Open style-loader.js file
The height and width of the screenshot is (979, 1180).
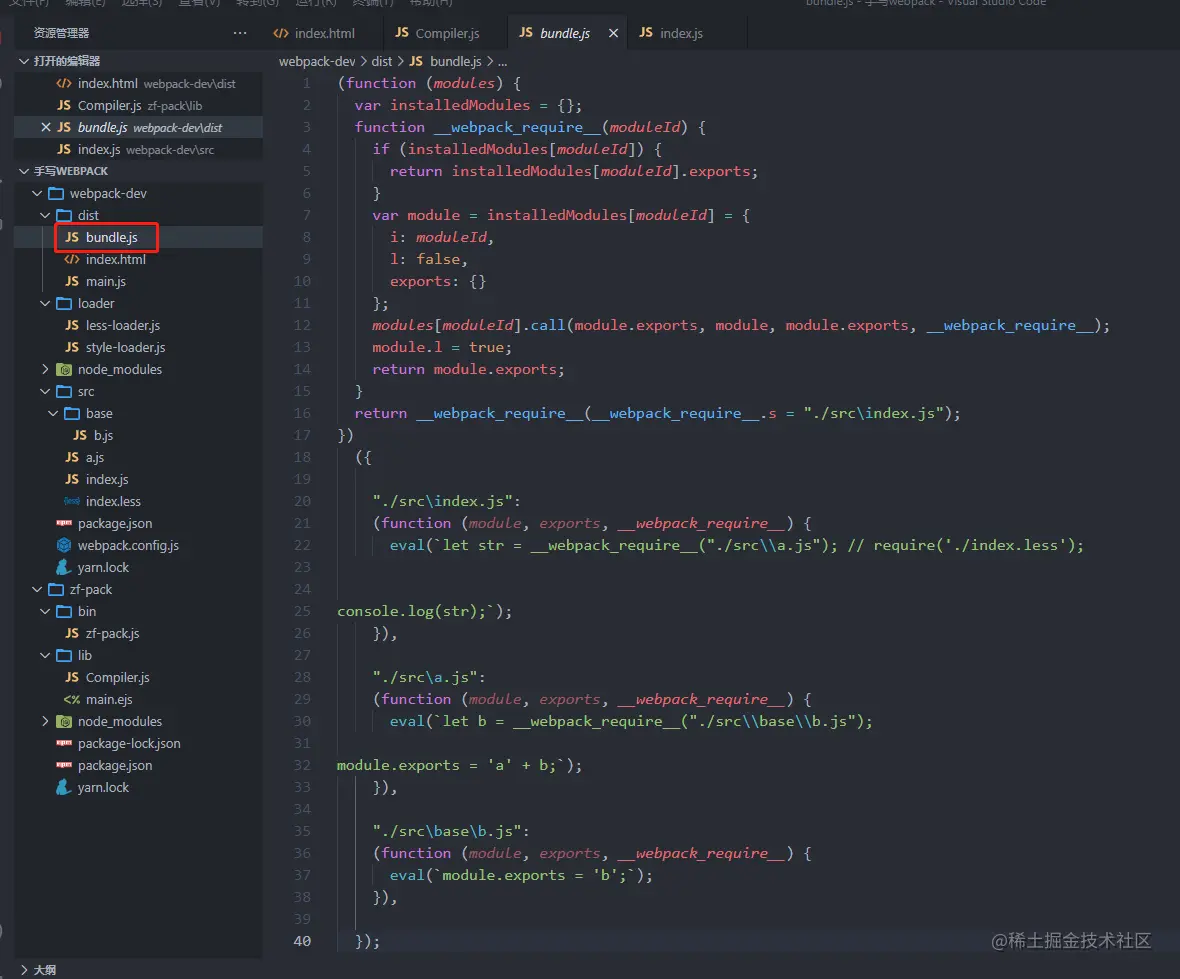[x=138, y=347]
